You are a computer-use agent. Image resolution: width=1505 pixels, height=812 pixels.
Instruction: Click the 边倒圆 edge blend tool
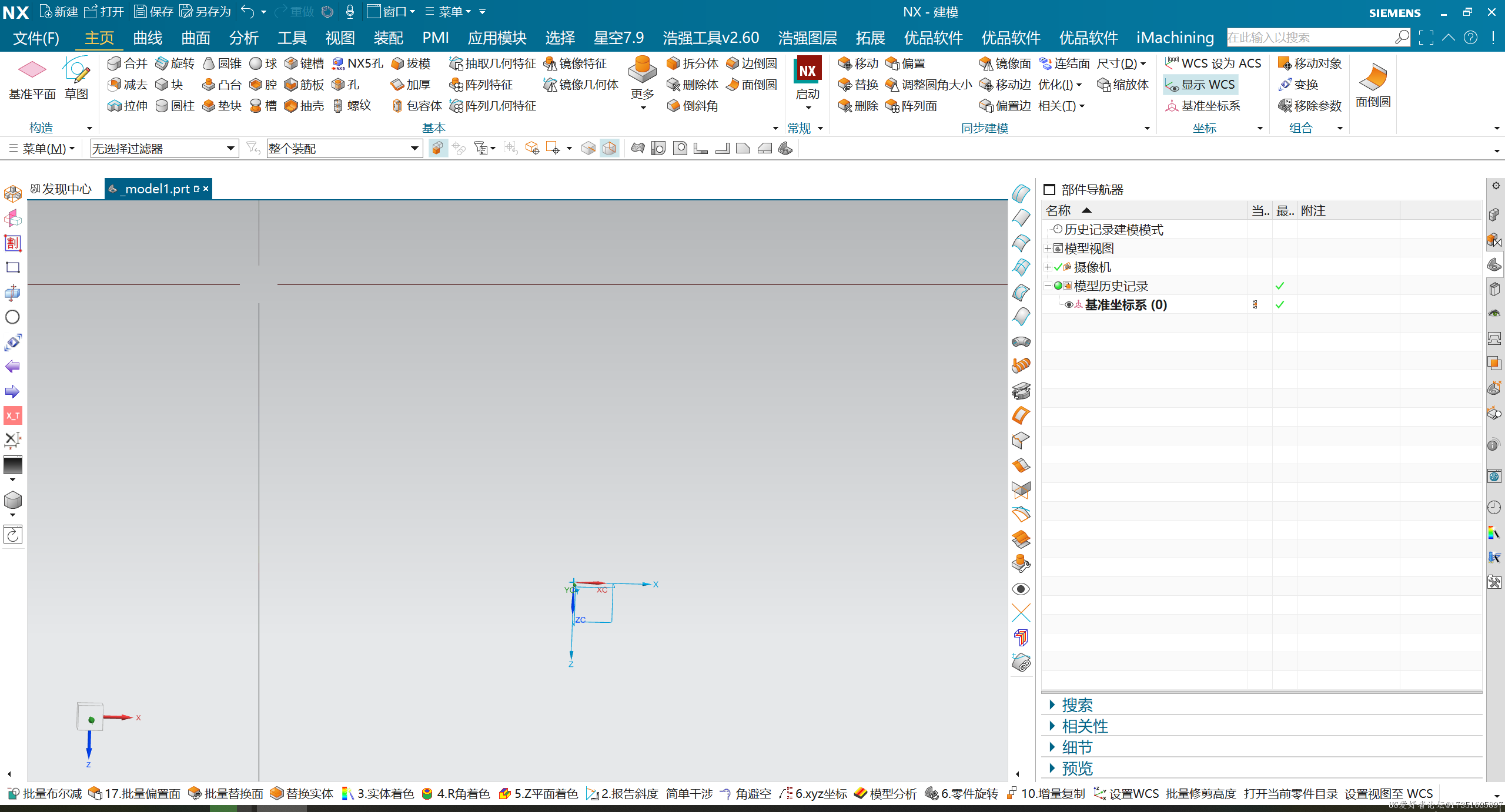[751, 63]
